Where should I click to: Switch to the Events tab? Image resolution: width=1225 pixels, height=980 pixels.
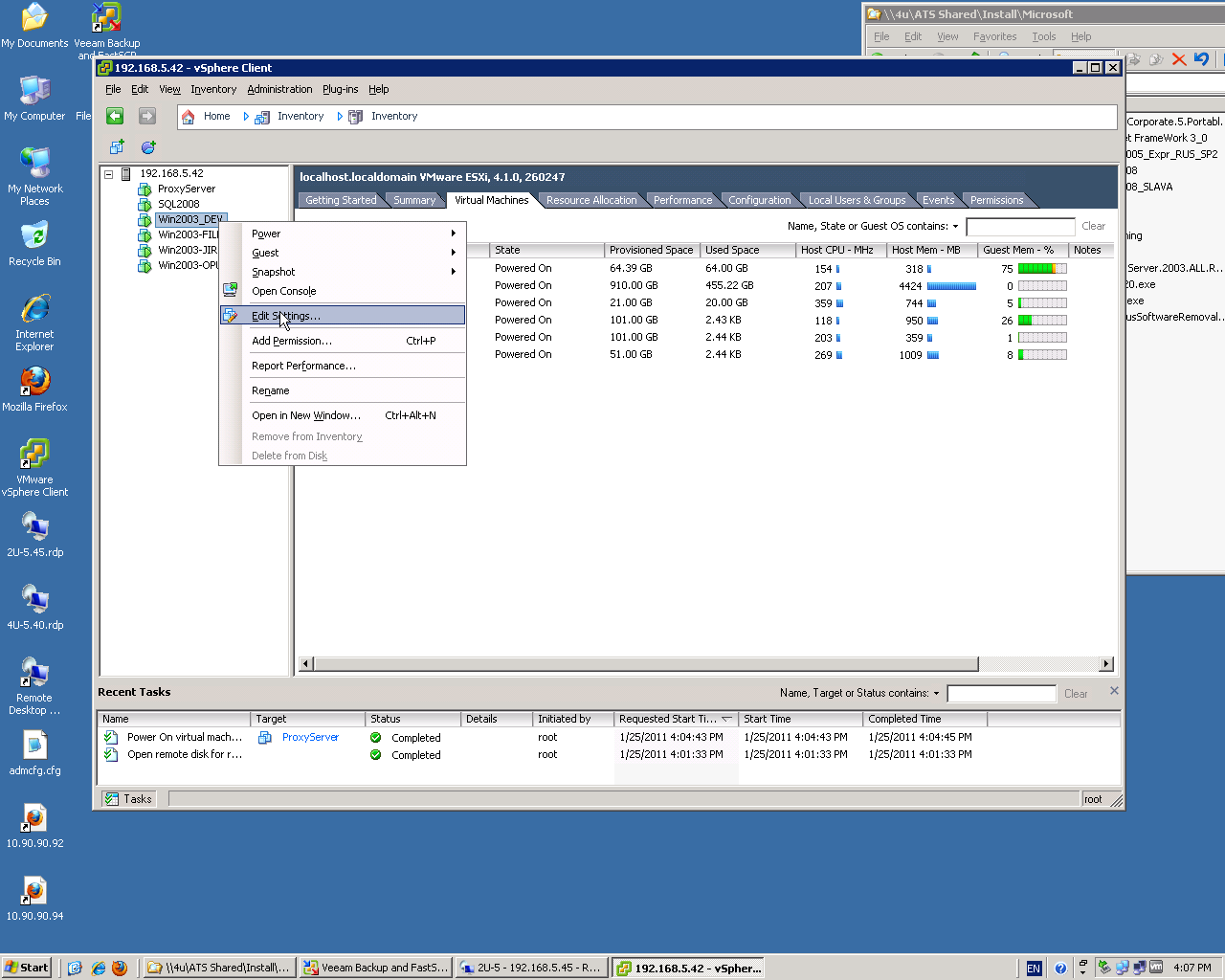pos(938,200)
